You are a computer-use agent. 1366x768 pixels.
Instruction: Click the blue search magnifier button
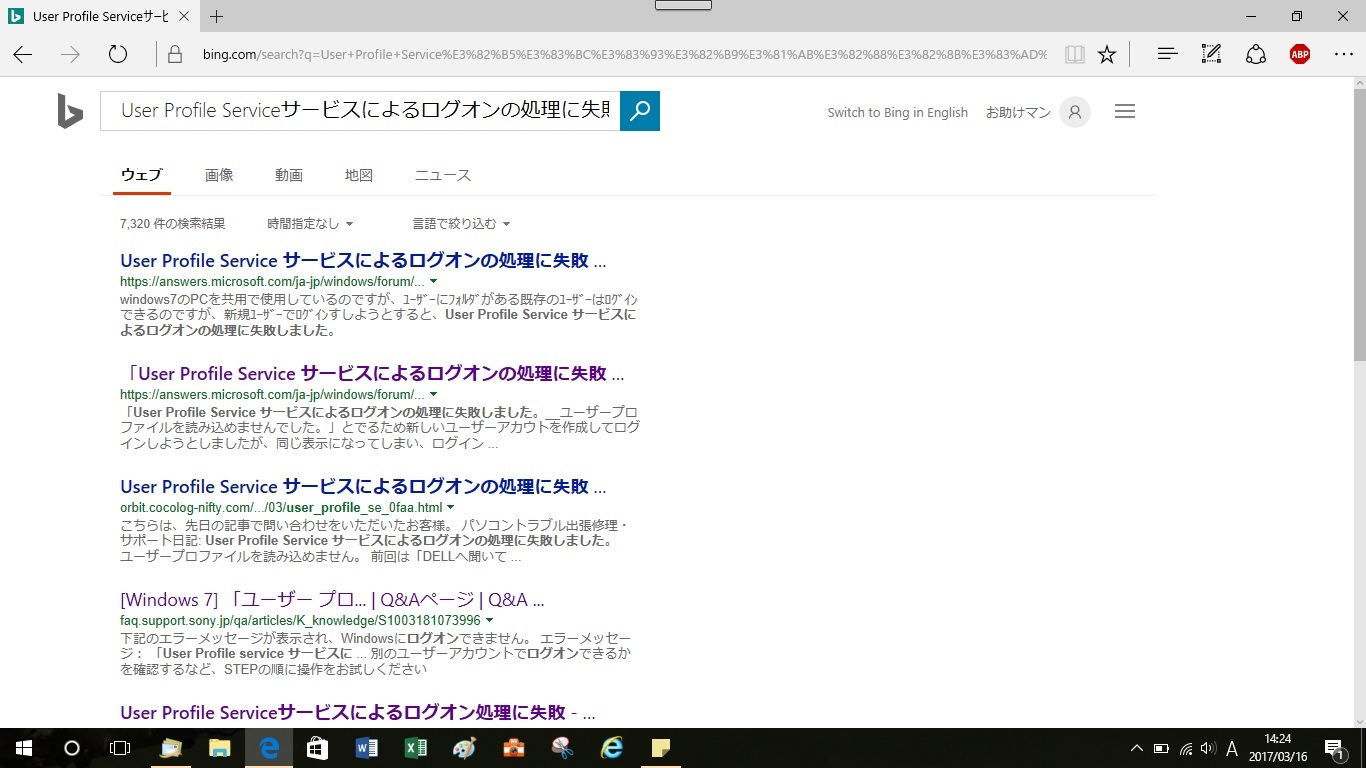tap(640, 111)
